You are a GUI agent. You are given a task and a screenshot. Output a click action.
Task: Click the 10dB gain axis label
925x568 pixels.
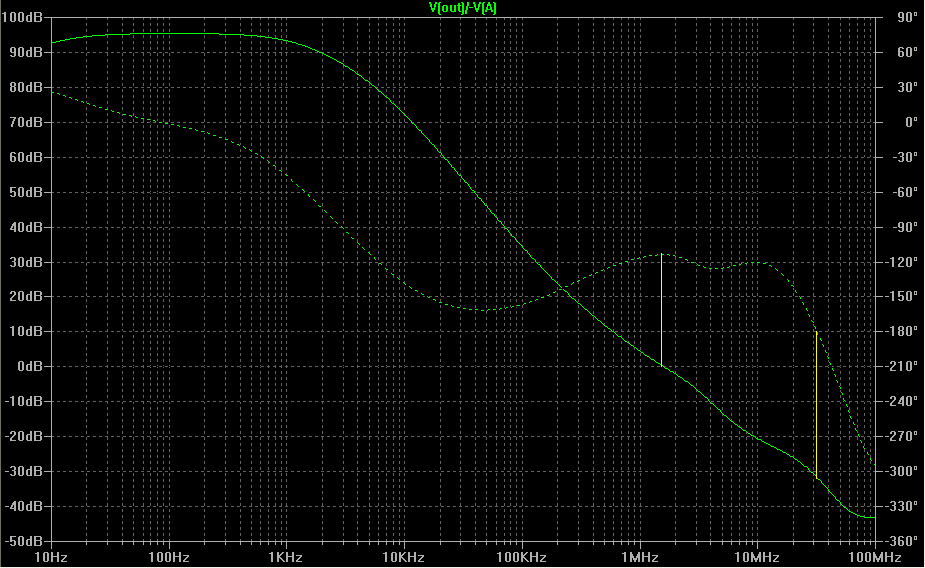coord(26,331)
